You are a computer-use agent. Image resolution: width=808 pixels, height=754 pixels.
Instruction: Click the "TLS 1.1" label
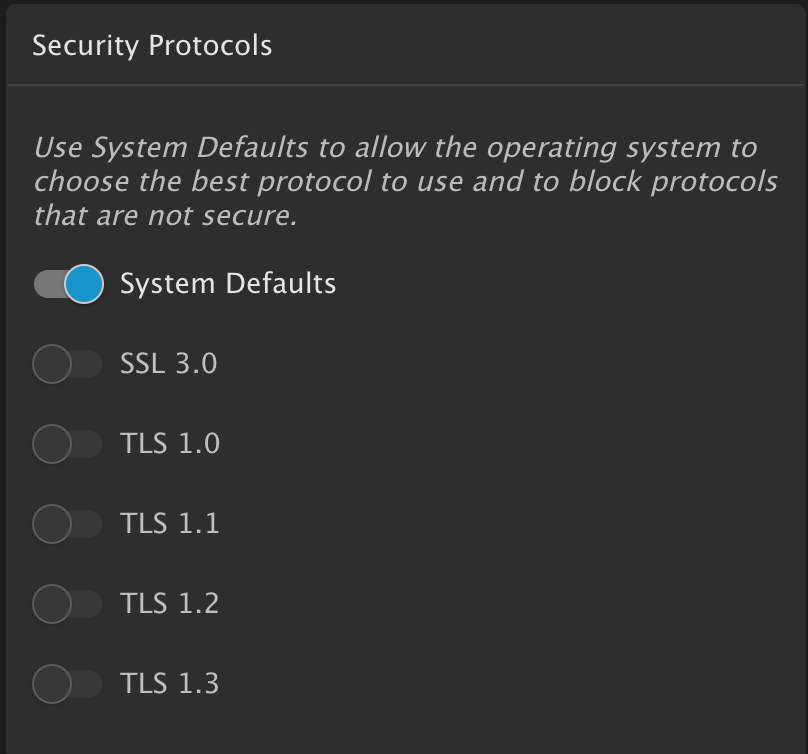169,524
